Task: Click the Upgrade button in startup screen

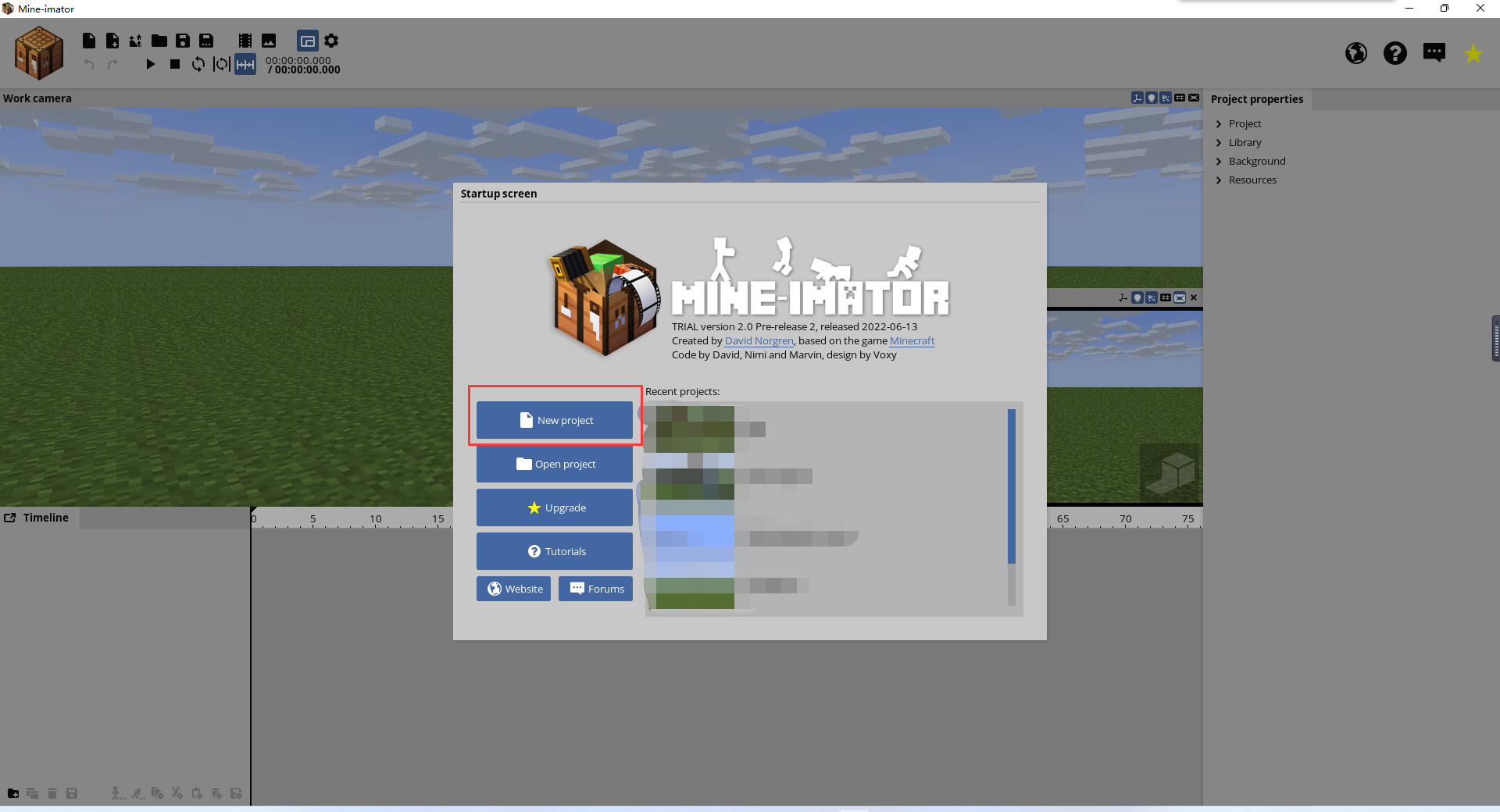Action: (x=555, y=507)
